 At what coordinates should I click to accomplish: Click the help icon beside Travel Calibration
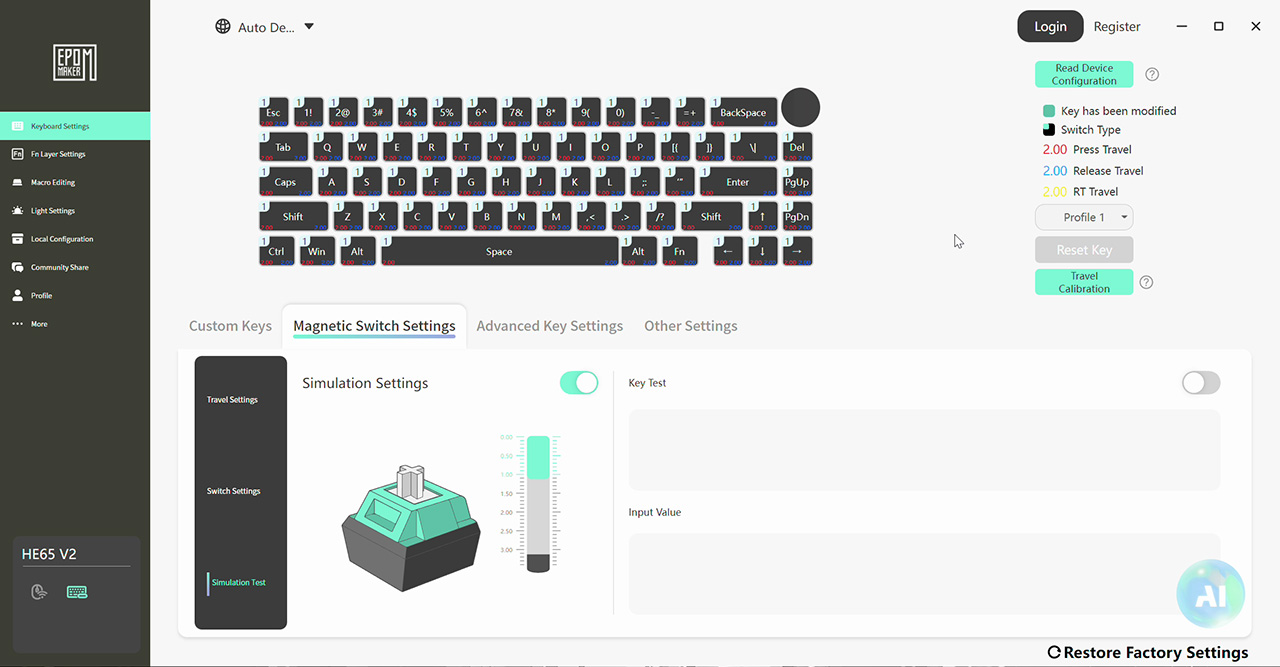tap(1146, 282)
